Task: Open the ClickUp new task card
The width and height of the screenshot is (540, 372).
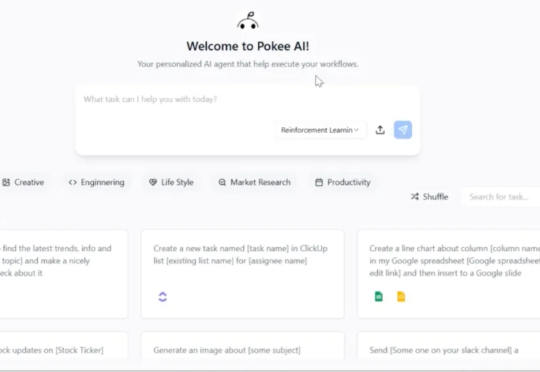Action: (x=242, y=274)
